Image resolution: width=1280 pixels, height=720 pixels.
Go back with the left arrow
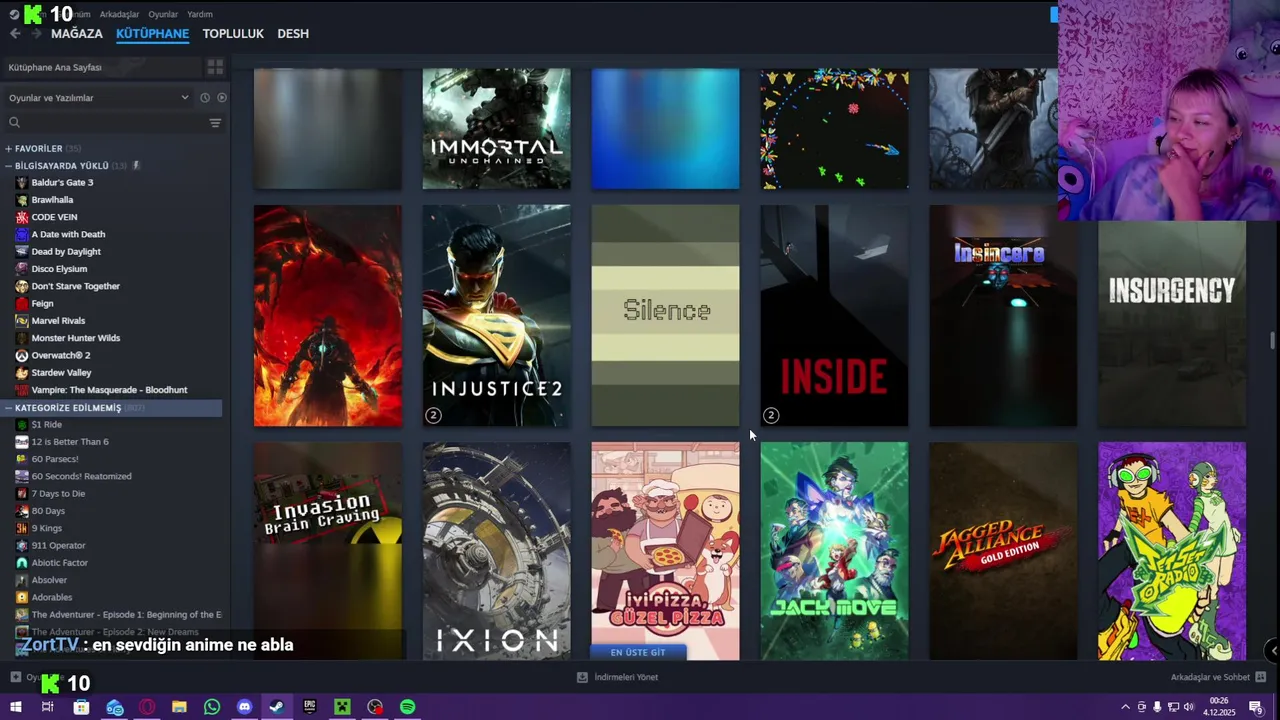tap(15, 34)
